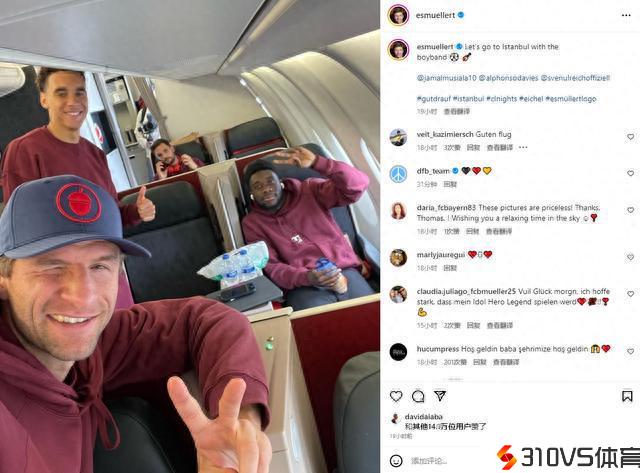Like dfb_team's comment heart
This screenshot has height=473, width=640.
coord(631,173)
